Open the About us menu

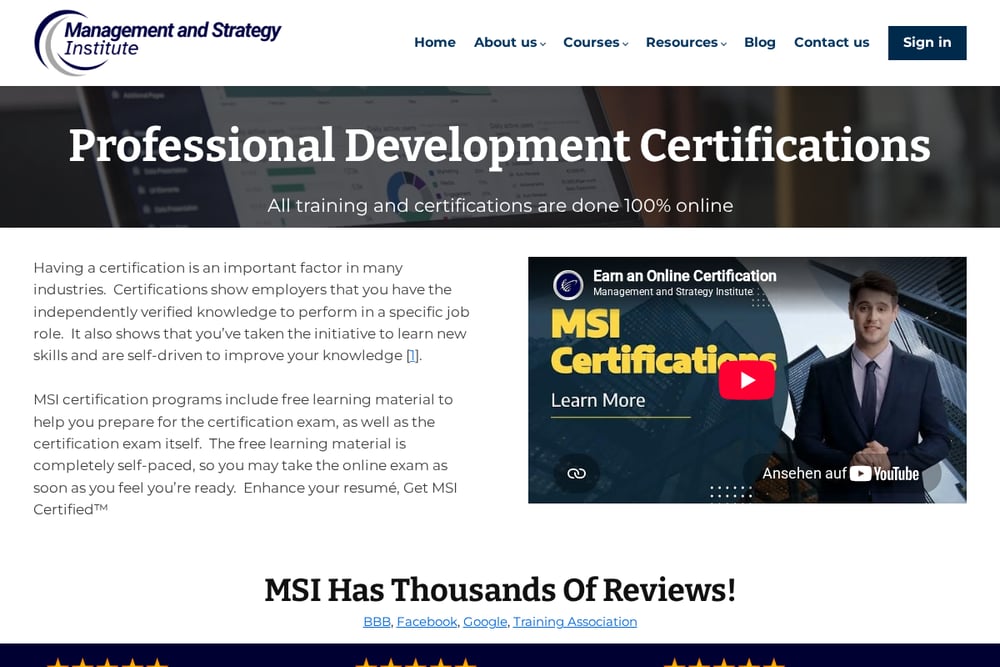pyautogui.click(x=505, y=42)
